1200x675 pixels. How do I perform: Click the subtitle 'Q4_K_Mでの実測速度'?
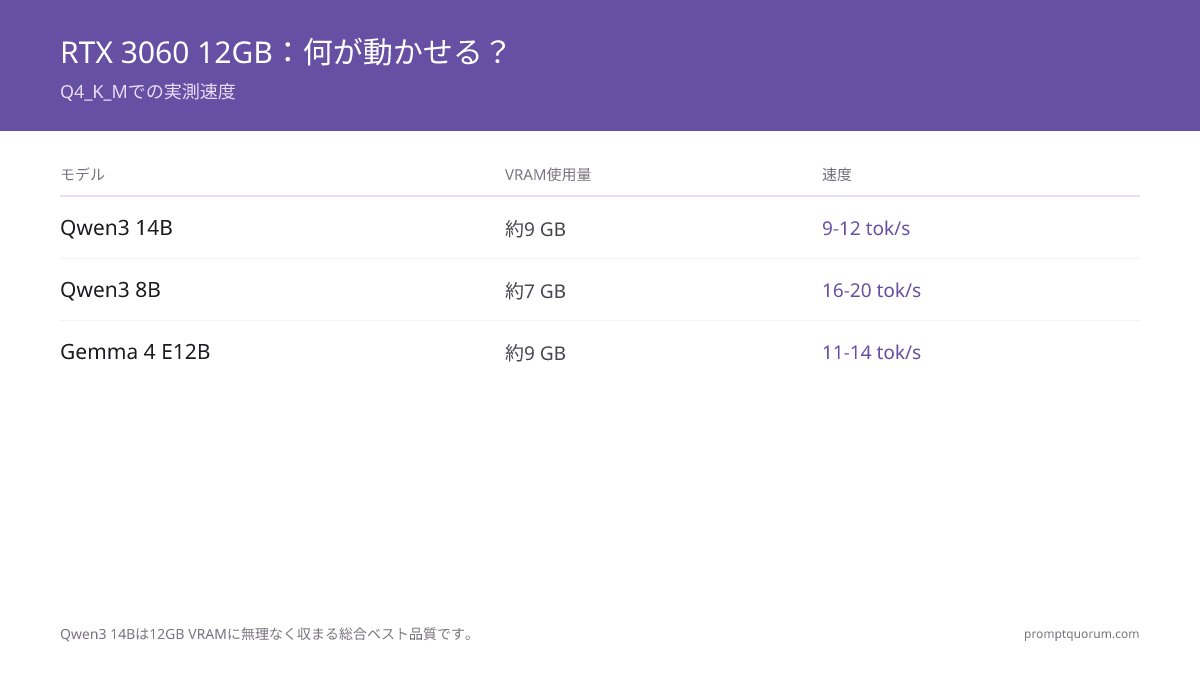148,92
